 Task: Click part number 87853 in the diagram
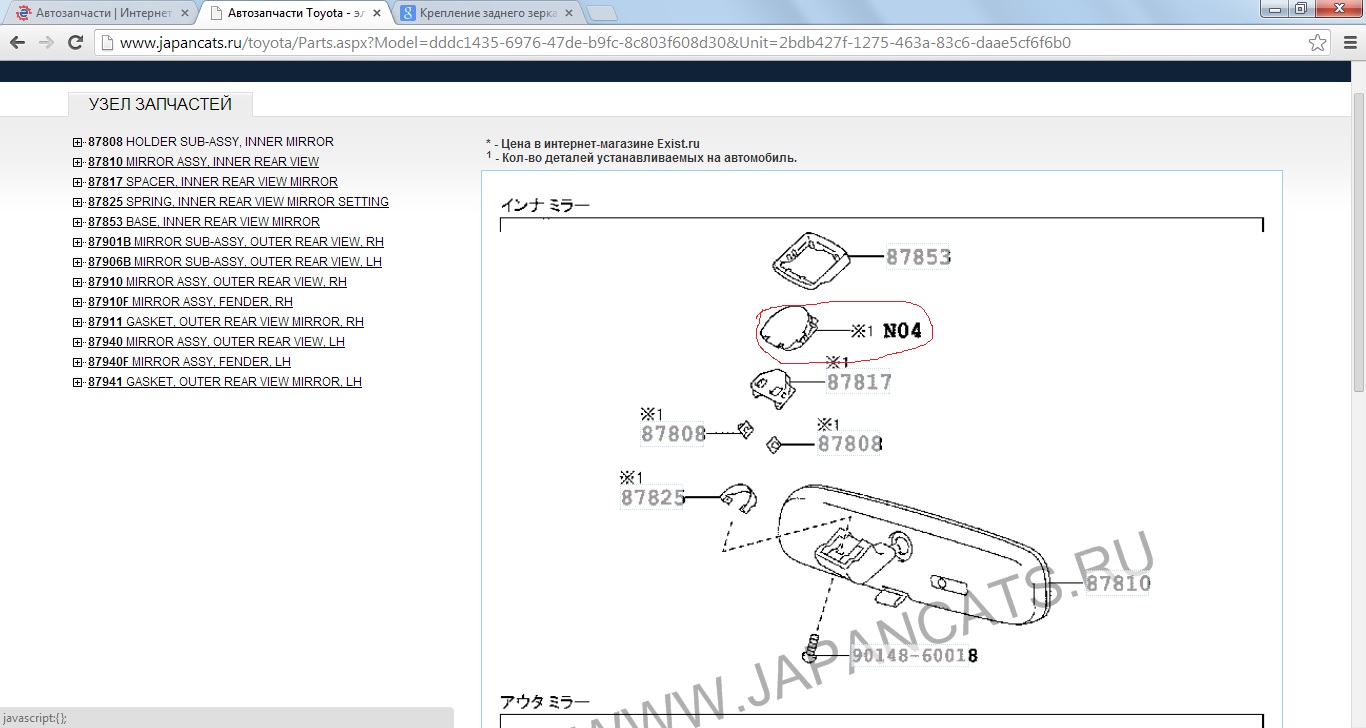918,257
